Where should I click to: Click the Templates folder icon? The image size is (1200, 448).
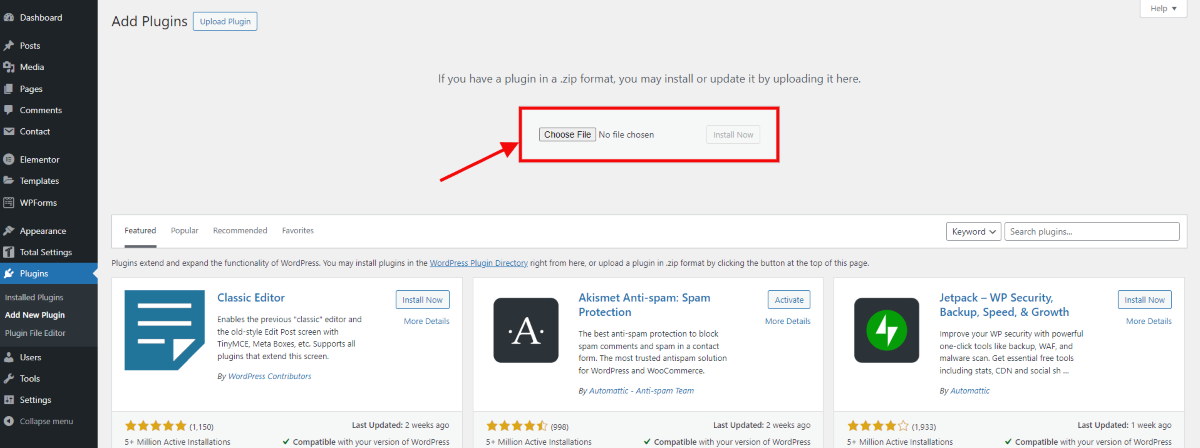pyautogui.click(x=9, y=181)
